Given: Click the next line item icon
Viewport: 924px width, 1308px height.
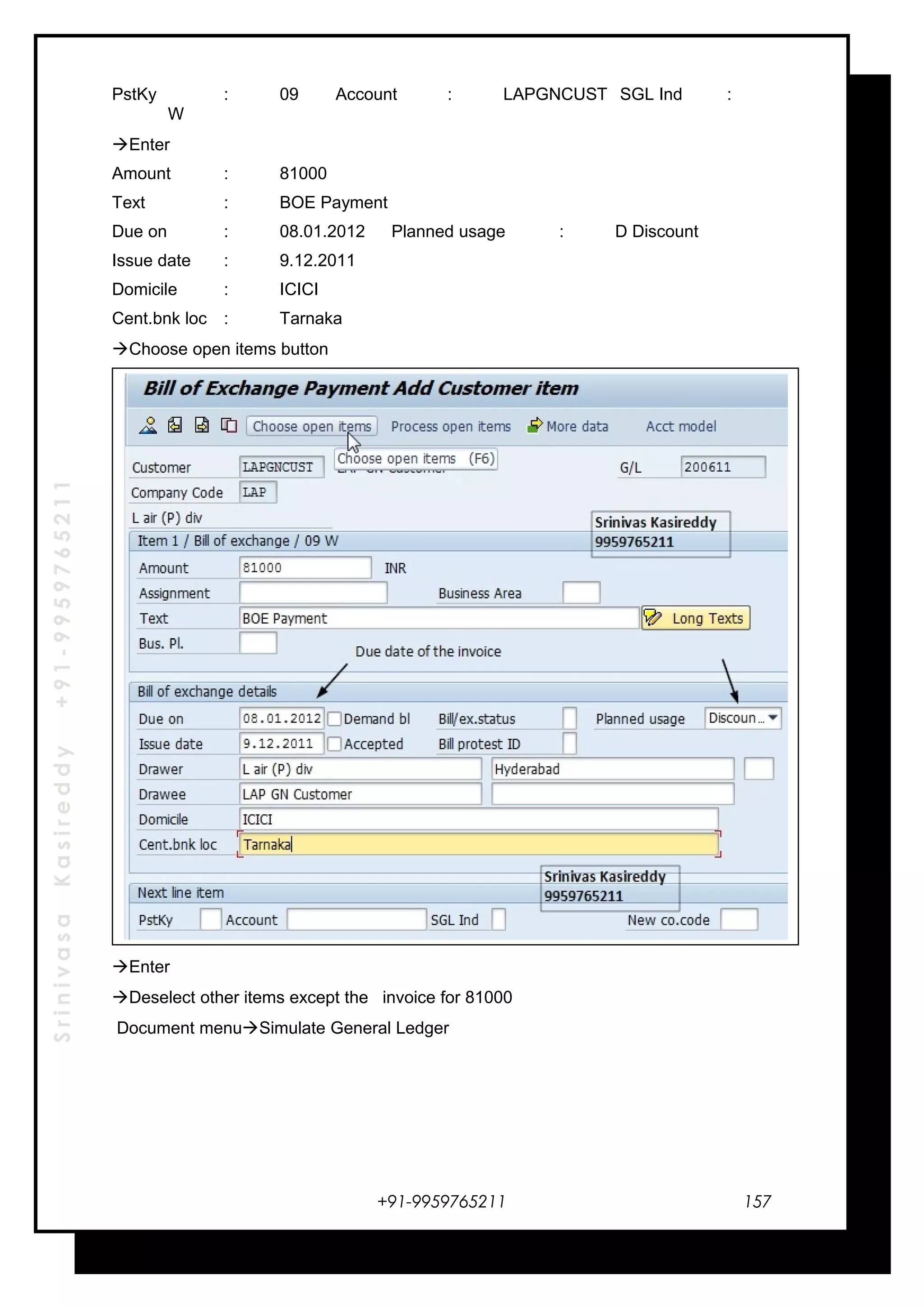Looking at the screenshot, I should click(202, 425).
